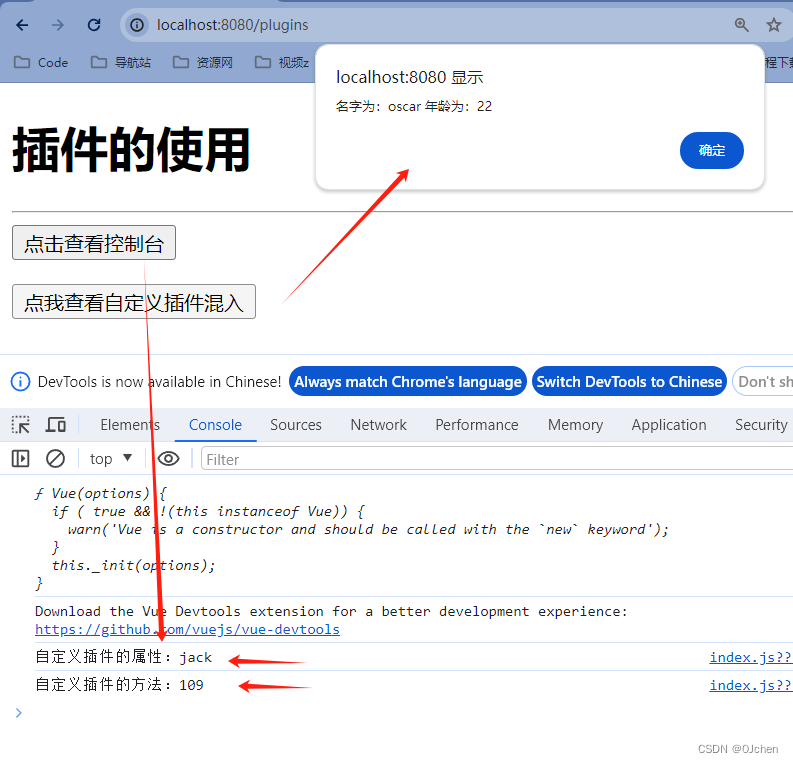Open the Application tab
This screenshot has height=763, width=793.
coord(669,425)
